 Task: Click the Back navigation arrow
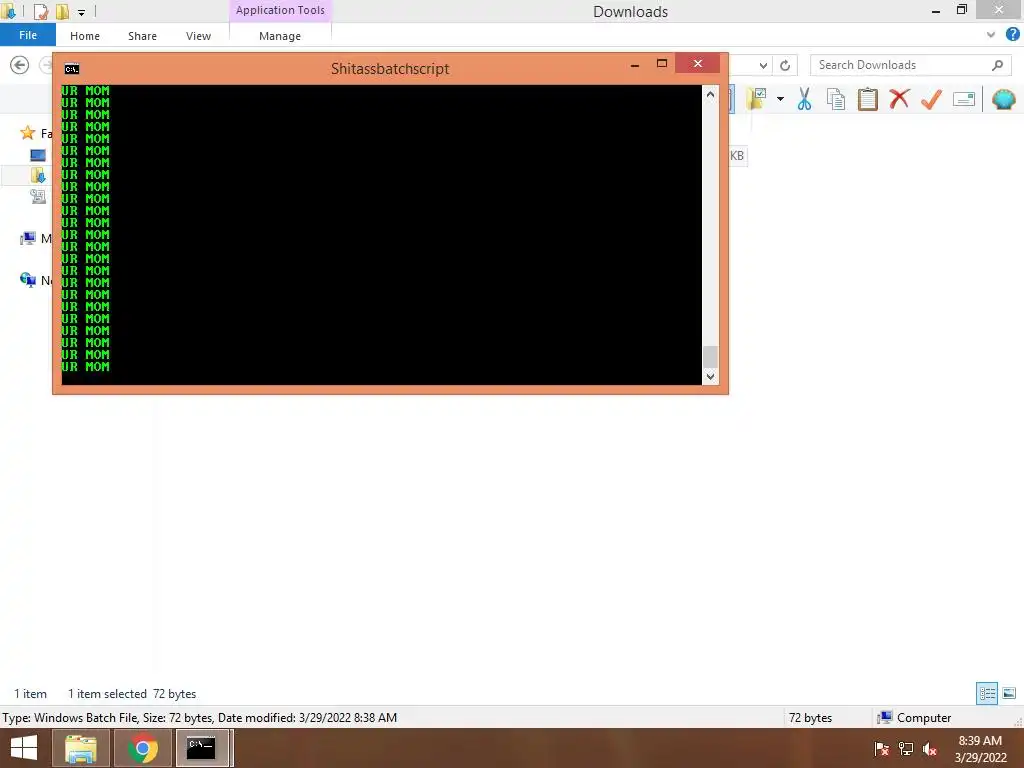[x=20, y=65]
